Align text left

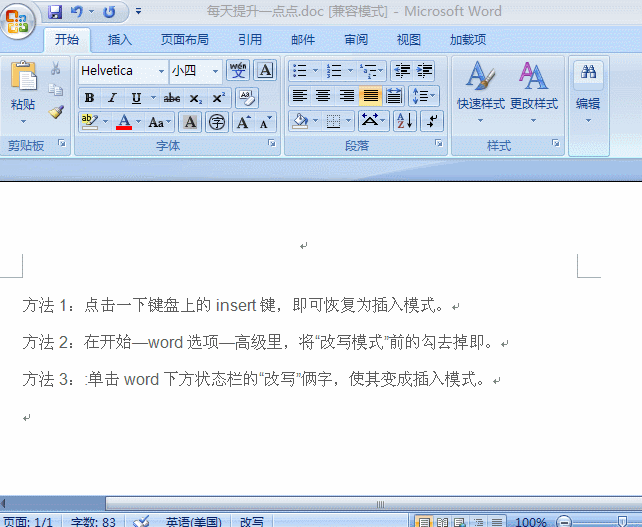300,96
